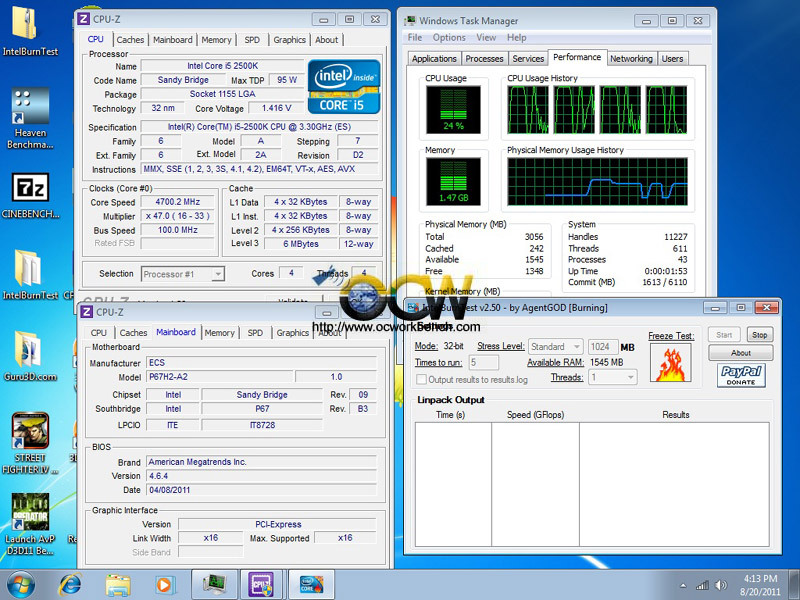Image resolution: width=800 pixels, height=600 pixels.
Task: Click the CPU-Z title bar Z icon, top window
Action: click(x=84, y=19)
